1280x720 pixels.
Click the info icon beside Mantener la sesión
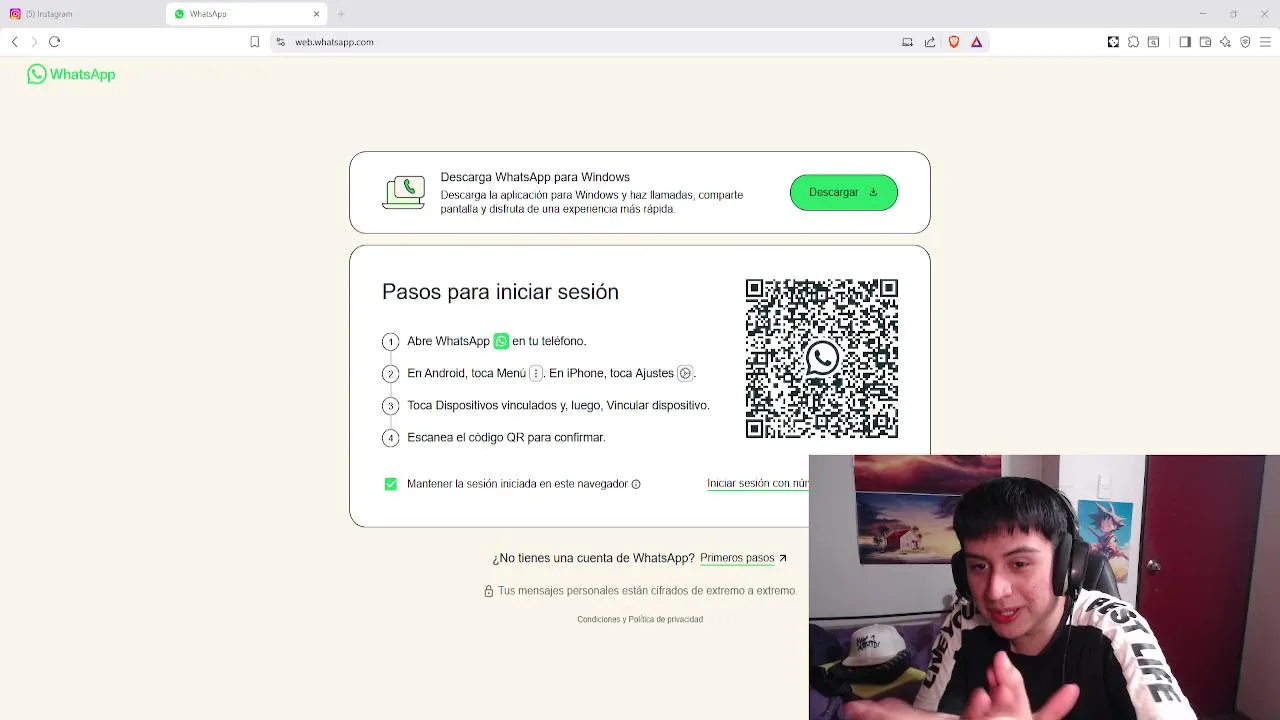[x=636, y=484]
